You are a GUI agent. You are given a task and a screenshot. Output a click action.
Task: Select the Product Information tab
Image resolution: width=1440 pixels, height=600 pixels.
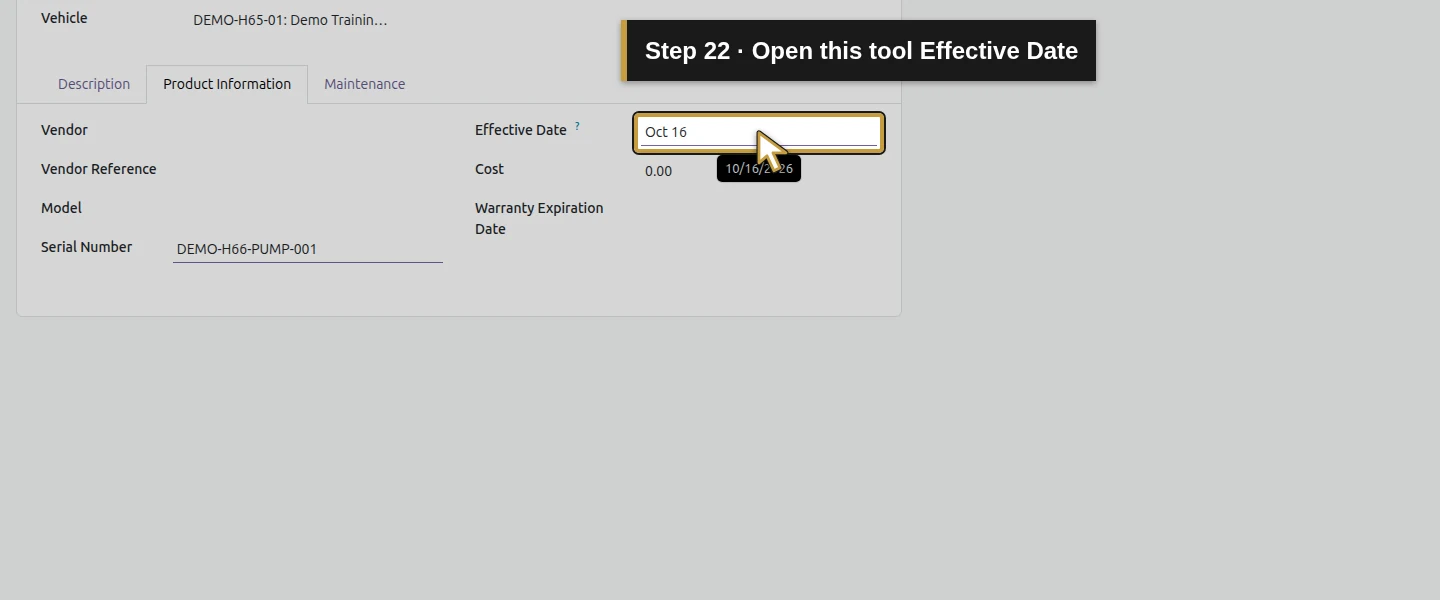tap(227, 84)
